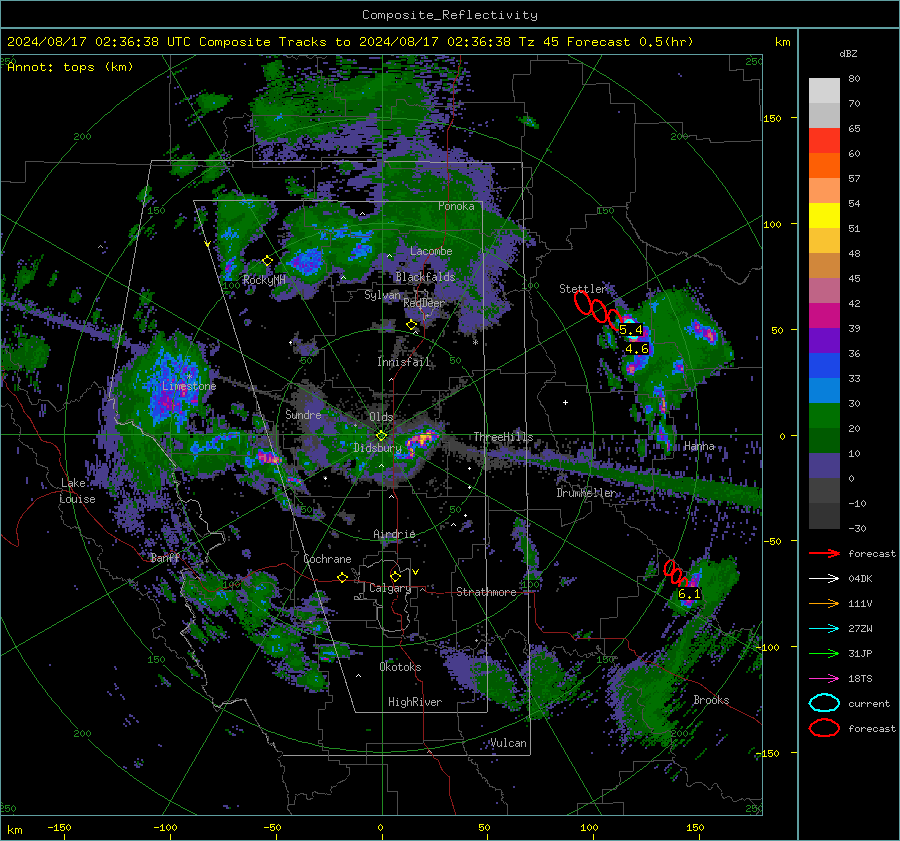Click the 'Annot: tops (km)' annotation label
The height and width of the screenshot is (841, 900).
pos(70,67)
